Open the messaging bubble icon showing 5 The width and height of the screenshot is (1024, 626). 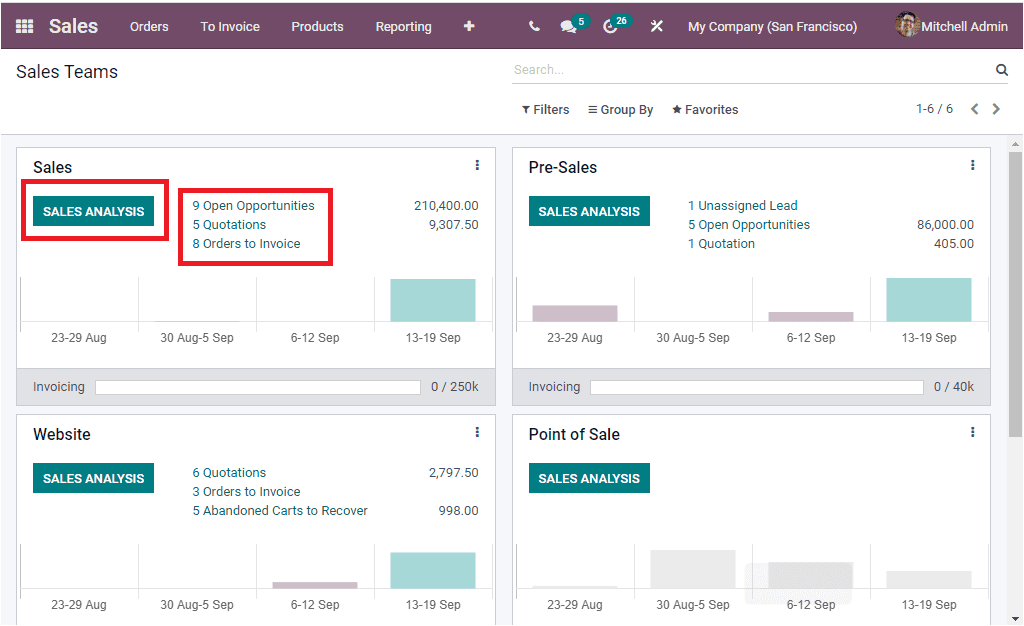click(x=570, y=26)
